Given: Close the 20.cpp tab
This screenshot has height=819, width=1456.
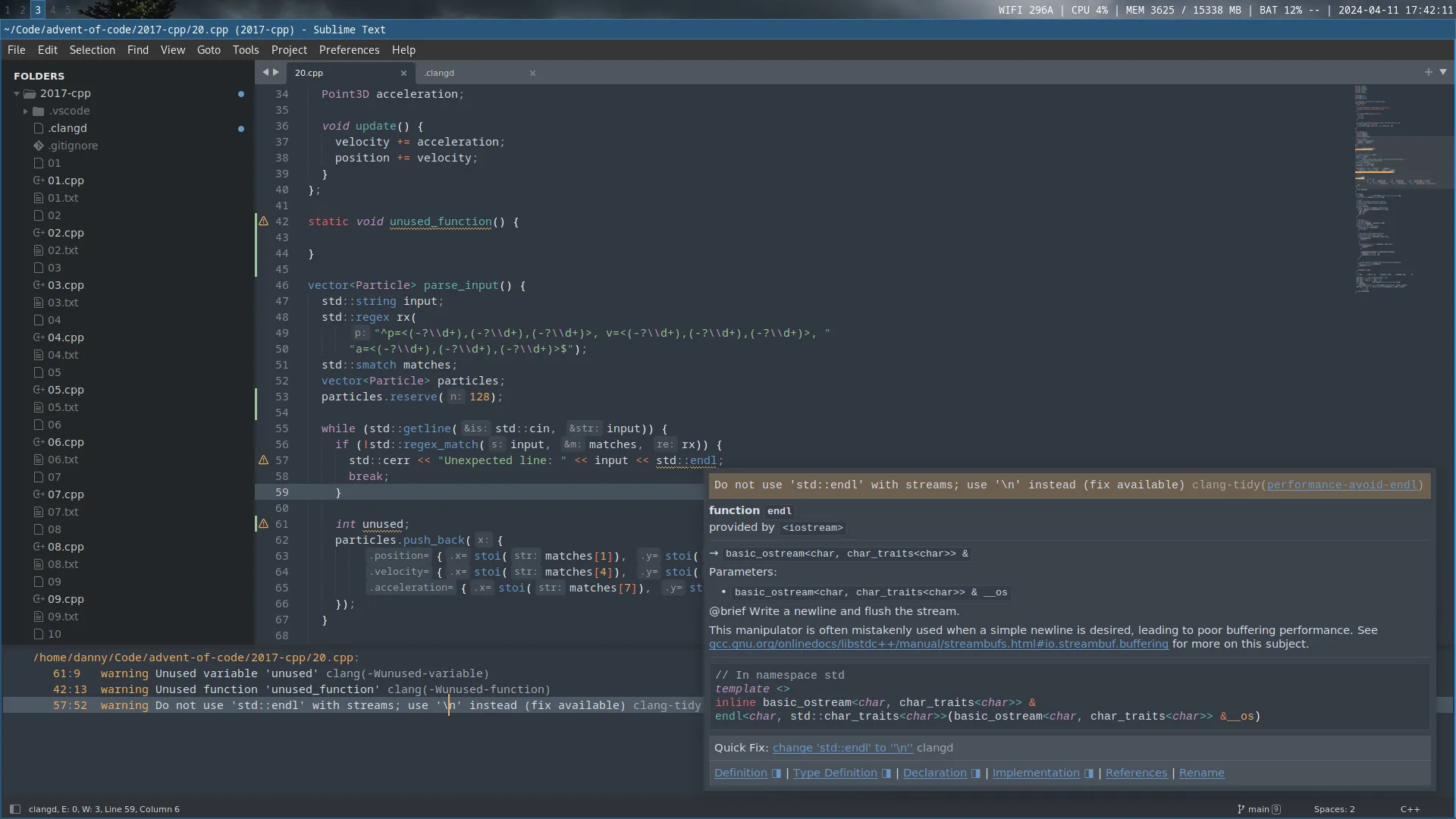Looking at the screenshot, I should 404,73.
